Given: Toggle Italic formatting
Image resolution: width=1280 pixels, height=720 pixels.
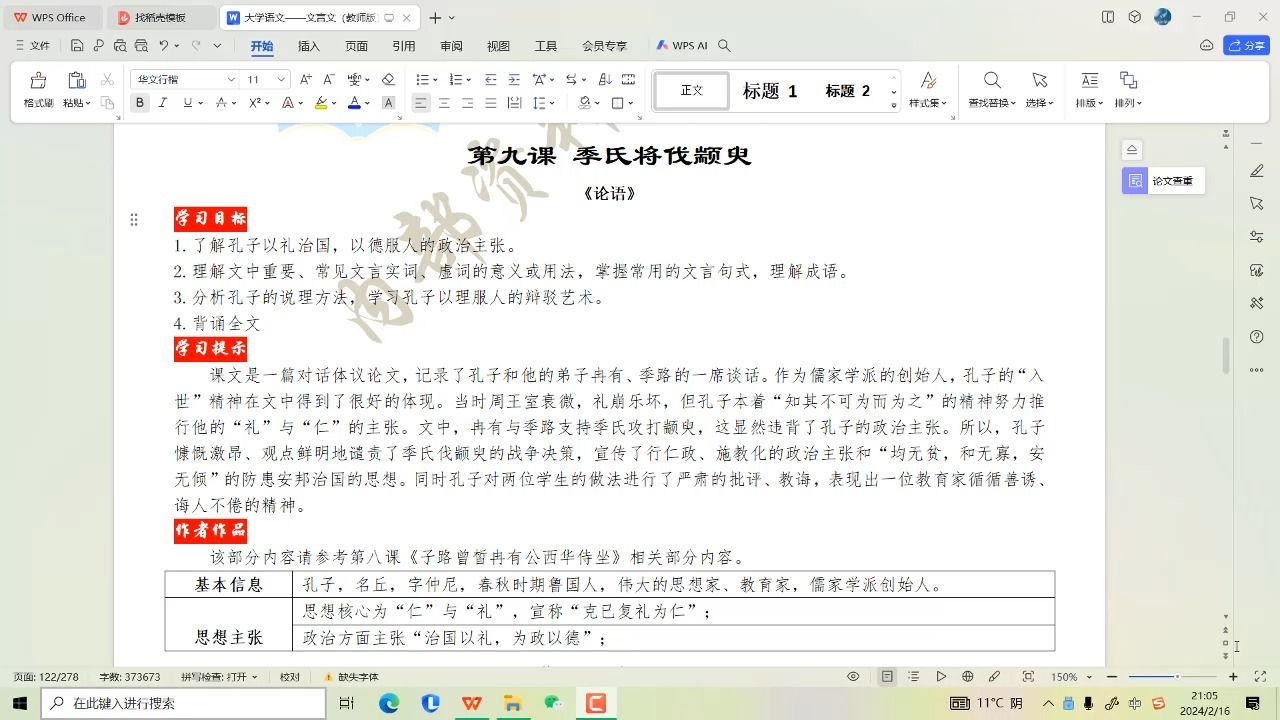Looking at the screenshot, I should 163,102.
